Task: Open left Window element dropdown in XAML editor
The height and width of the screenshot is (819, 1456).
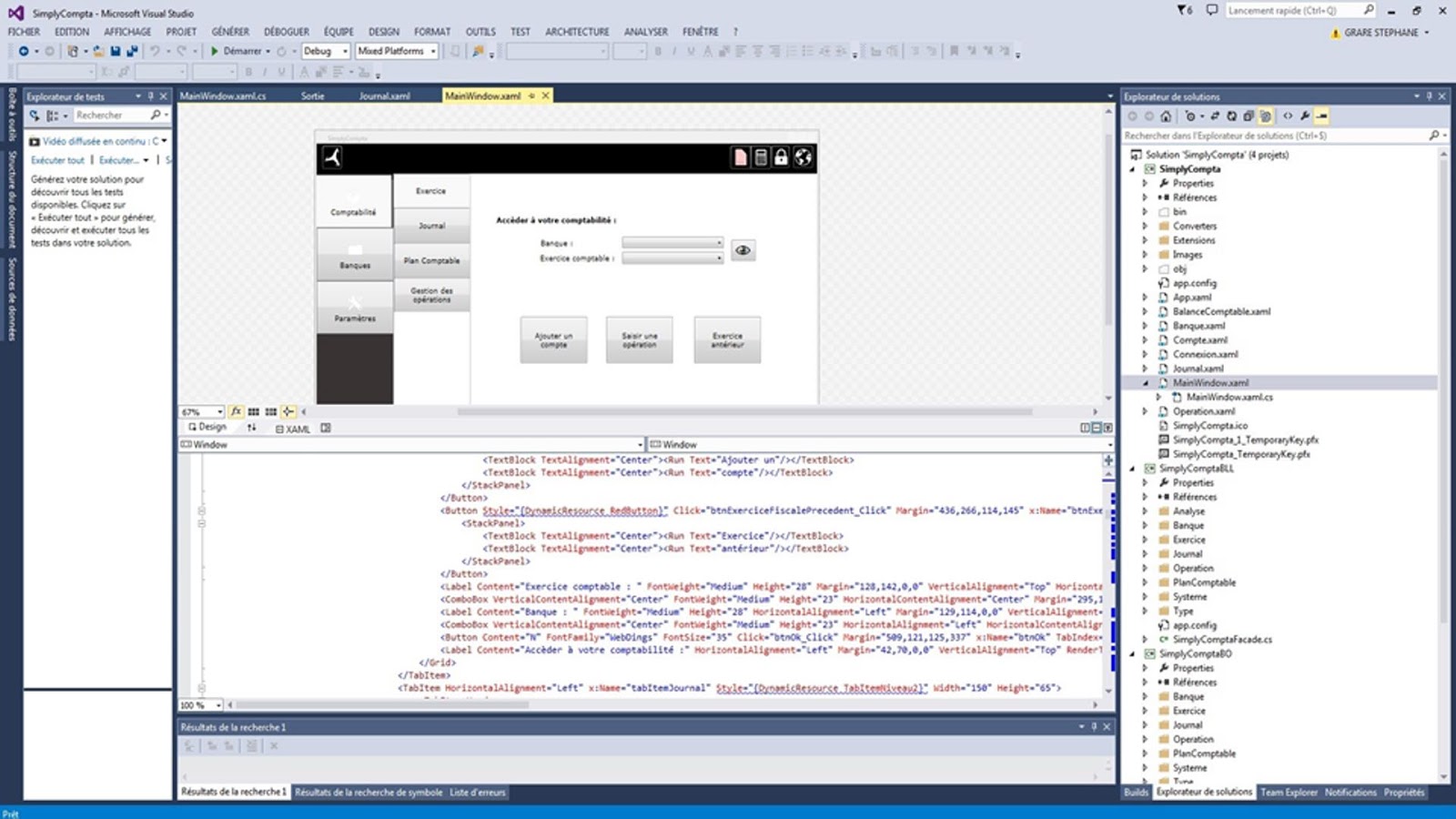Action: [x=411, y=445]
